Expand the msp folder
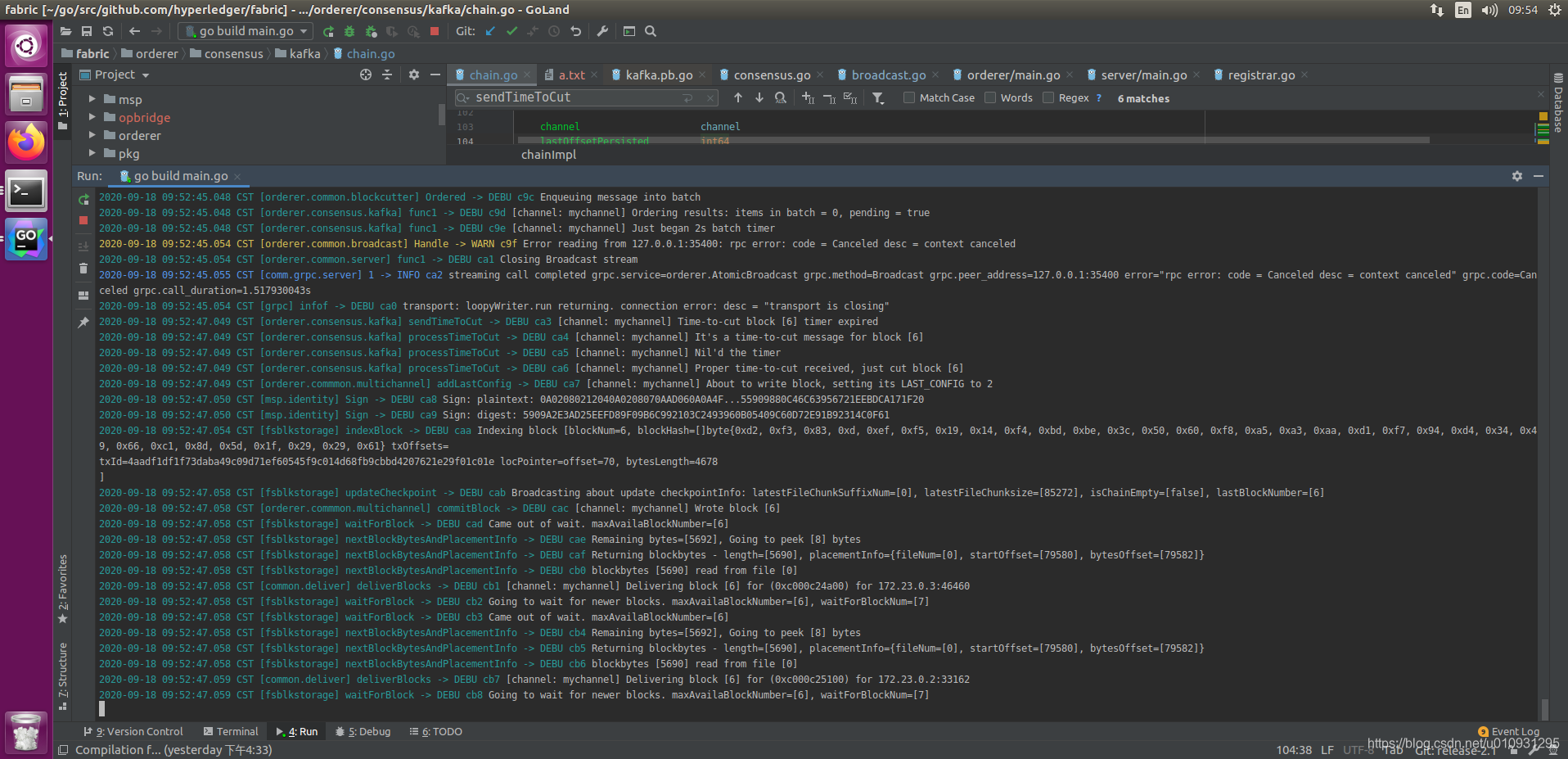1568x759 pixels. (92, 99)
